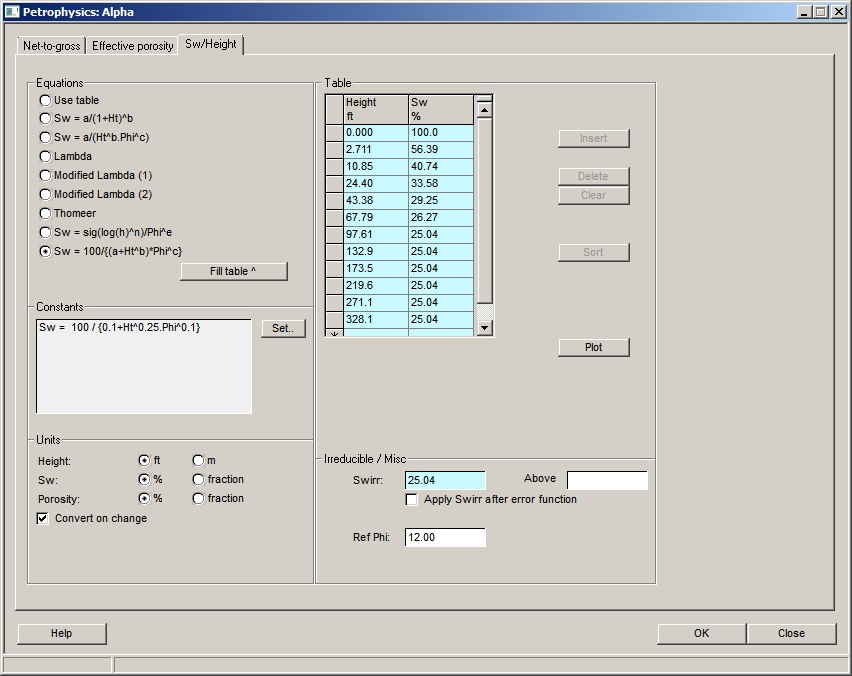Select the Lambda equation radio button
Viewport: 852px width, 676px height.
[x=45, y=156]
